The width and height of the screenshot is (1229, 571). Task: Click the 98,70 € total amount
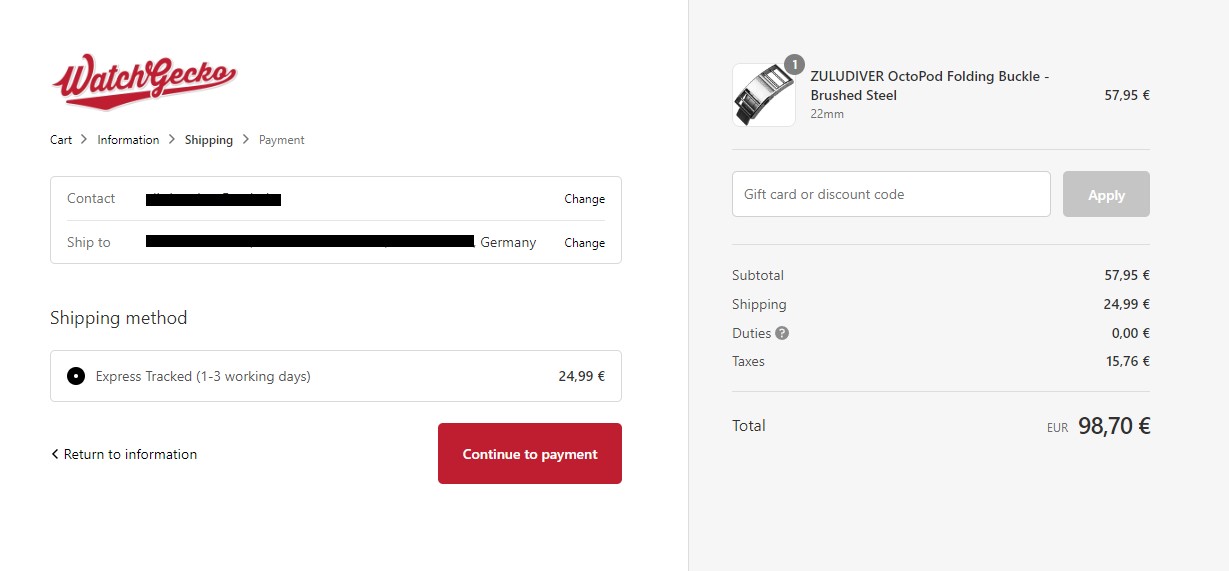1114,426
